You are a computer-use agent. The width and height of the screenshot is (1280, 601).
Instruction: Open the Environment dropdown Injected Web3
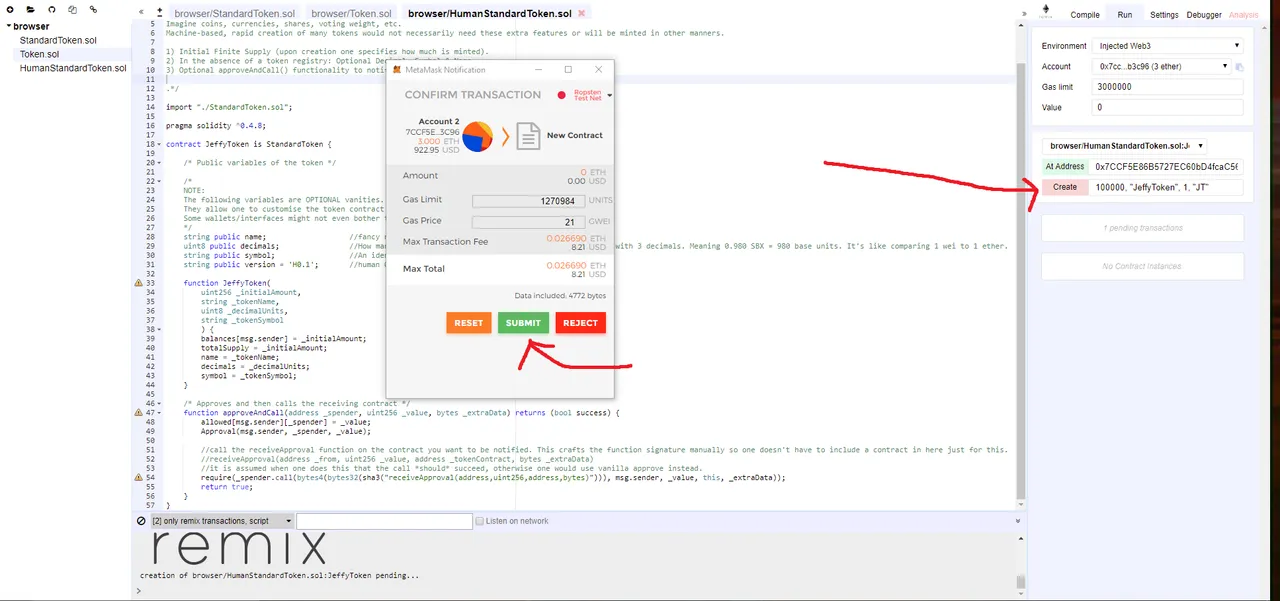pos(1169,46)
